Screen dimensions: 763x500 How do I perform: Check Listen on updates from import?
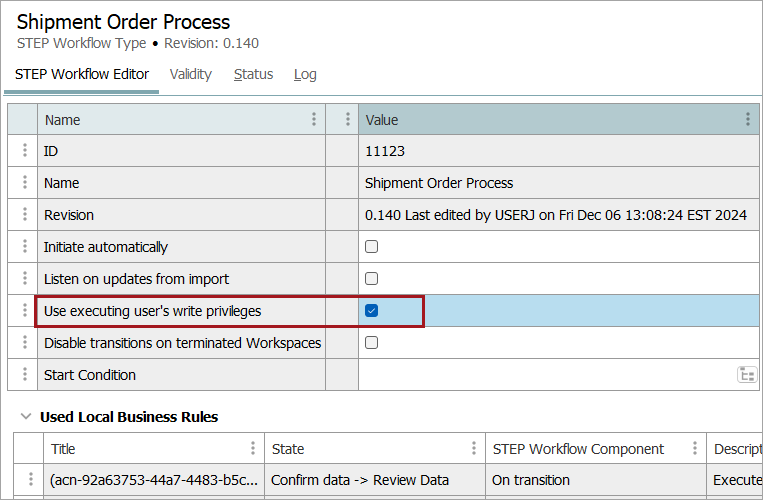(x=371, y=279)
